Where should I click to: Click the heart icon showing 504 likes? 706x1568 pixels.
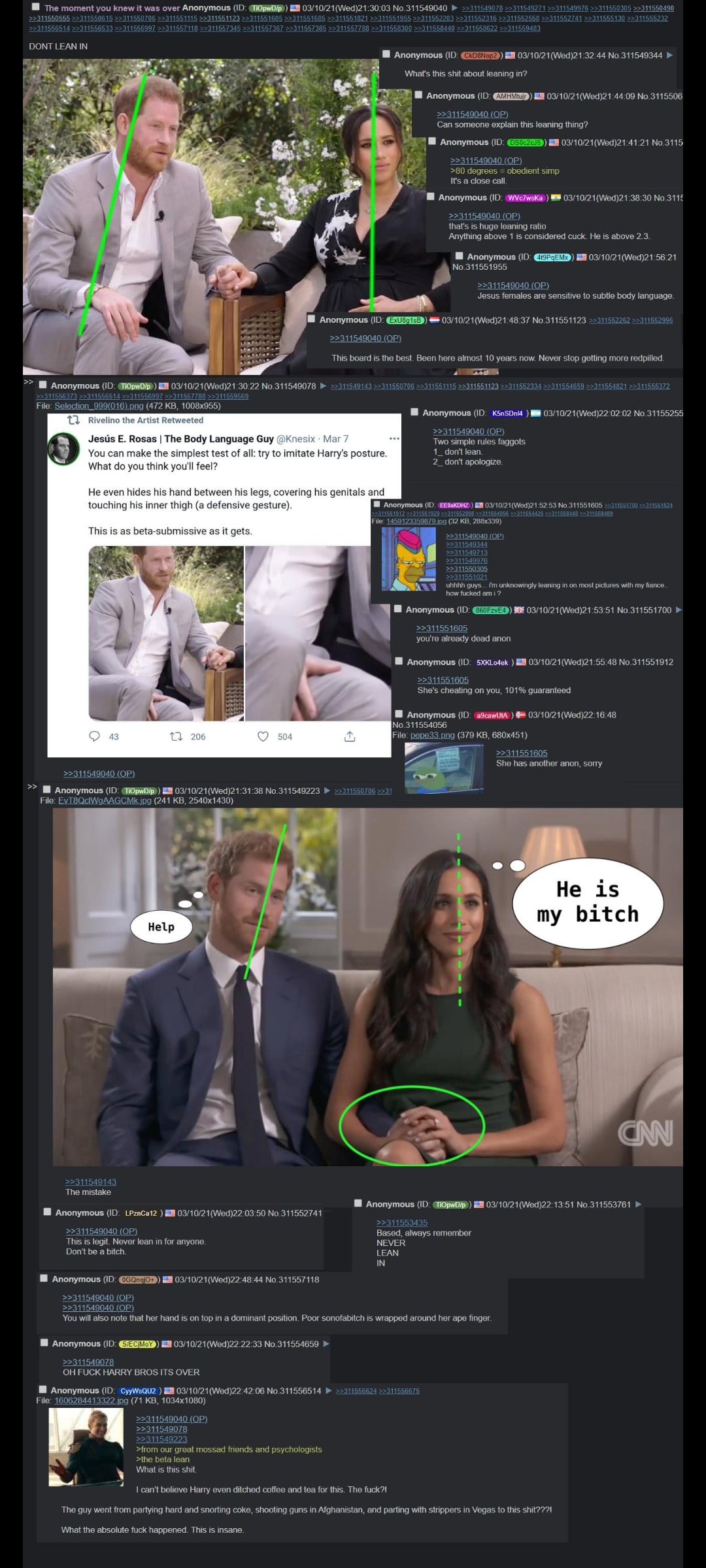tap(263, 736)
